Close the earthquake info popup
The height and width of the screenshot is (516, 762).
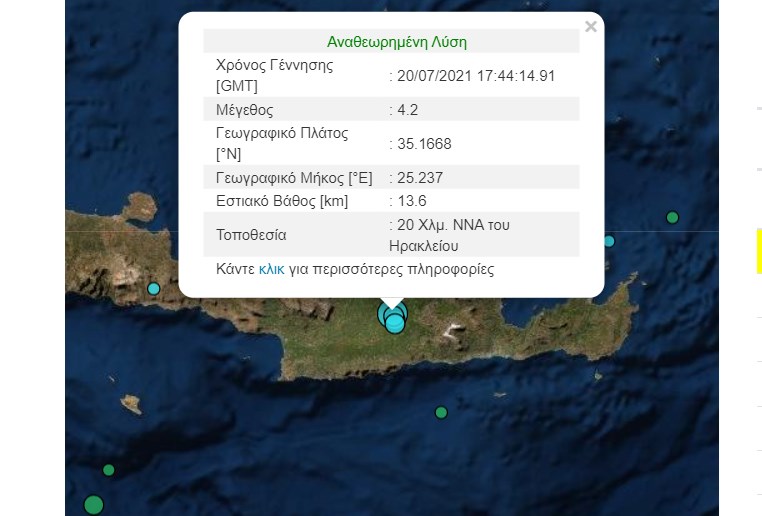coord(590,27)
